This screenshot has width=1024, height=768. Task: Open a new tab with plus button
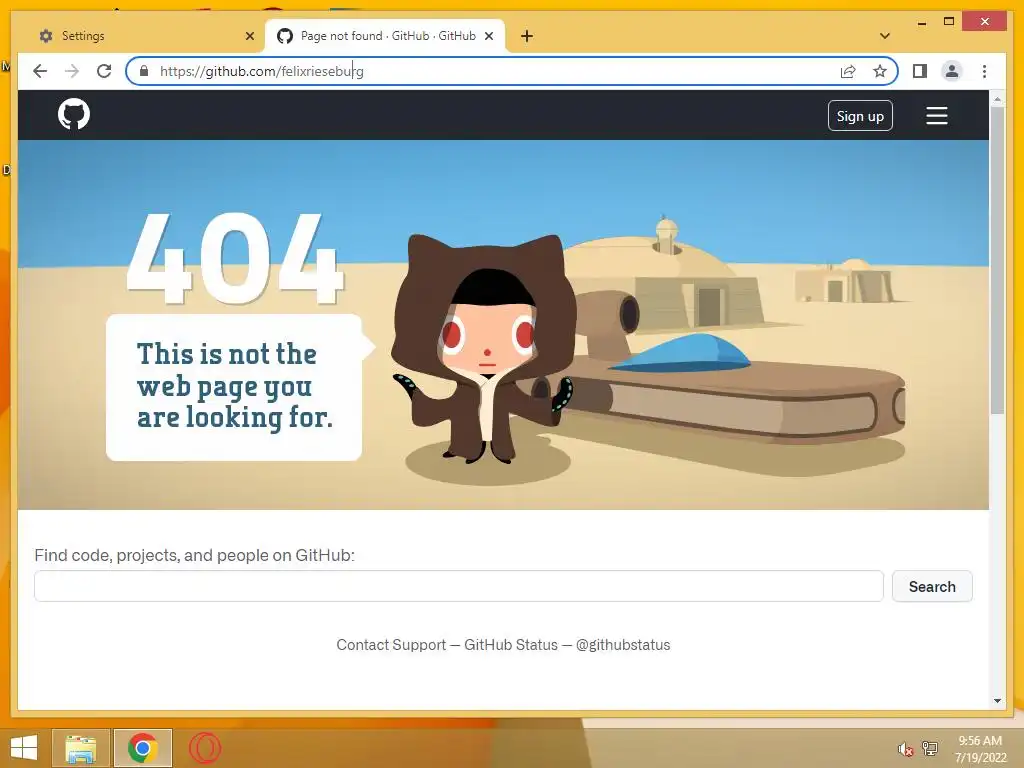[x=526, y=36]
